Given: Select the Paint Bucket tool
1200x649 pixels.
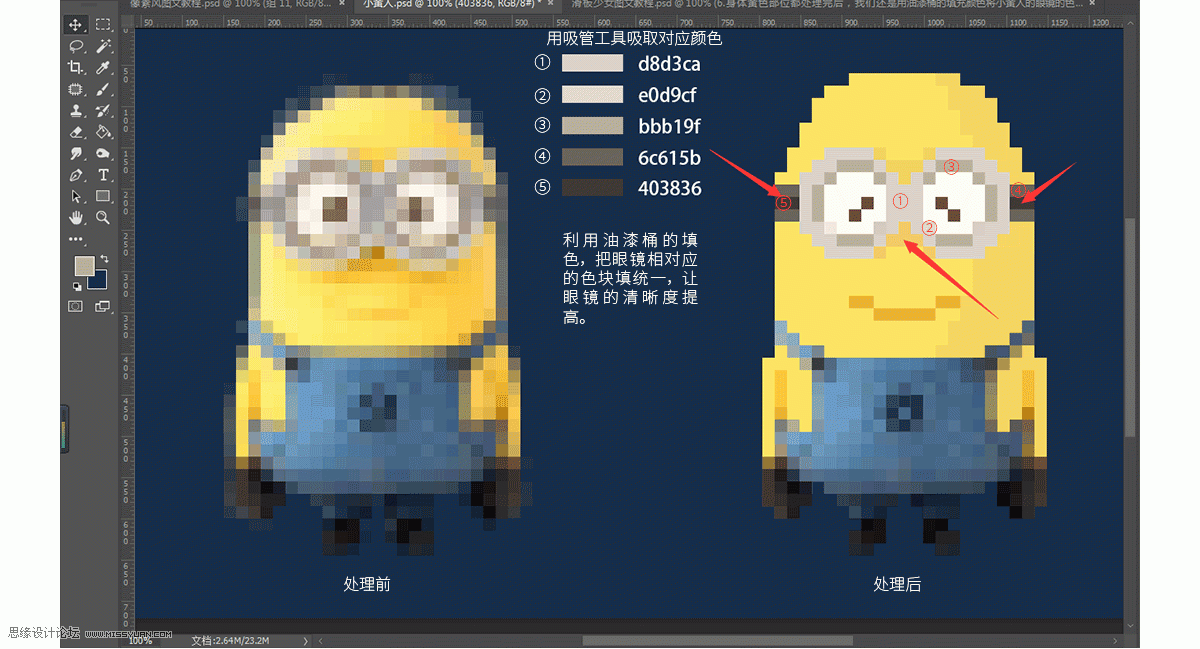Looking at the screenshot, I should coord(103,132).
